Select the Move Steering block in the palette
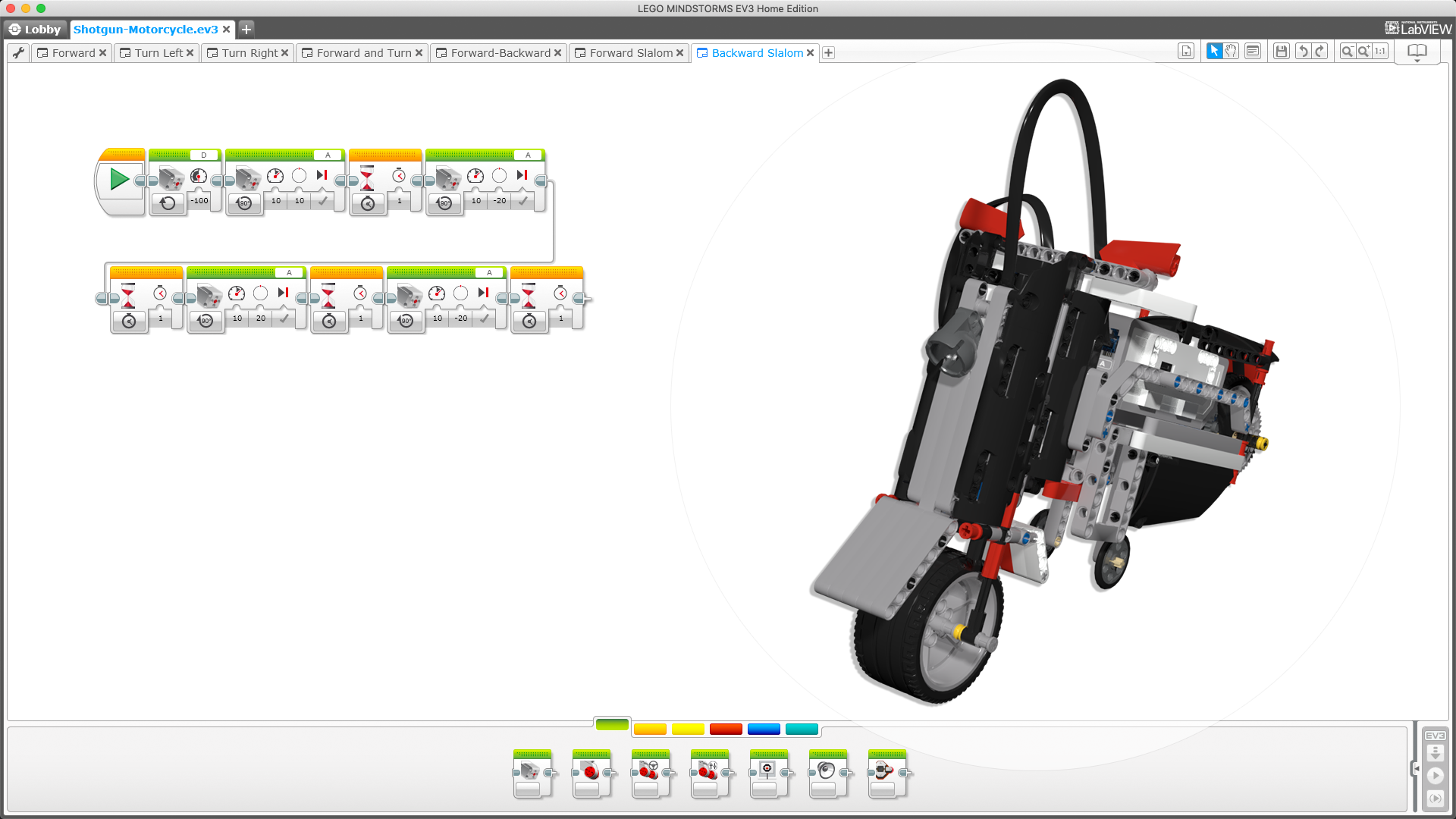This screenshot has width=1456, height=819. [x=651, y=773]
